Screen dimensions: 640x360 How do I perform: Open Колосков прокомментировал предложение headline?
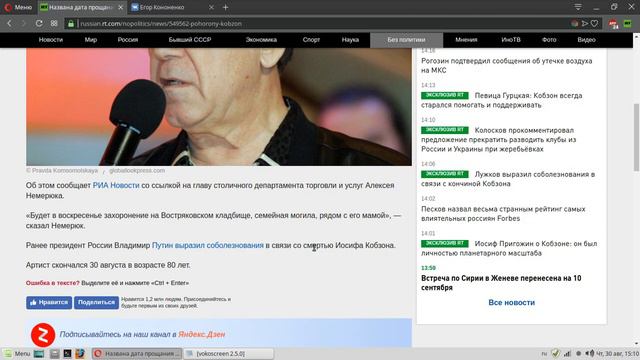[498, 140]
